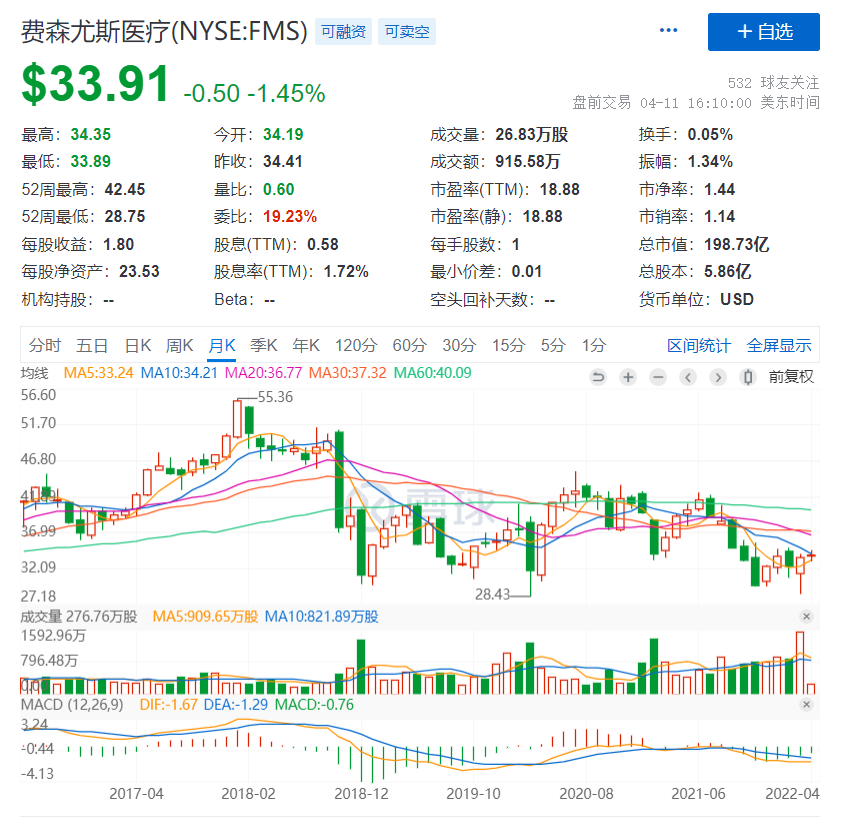Click MA30:37.32 moving average label
The height and width of the screenshot is (817, 852).
(348, 373)
